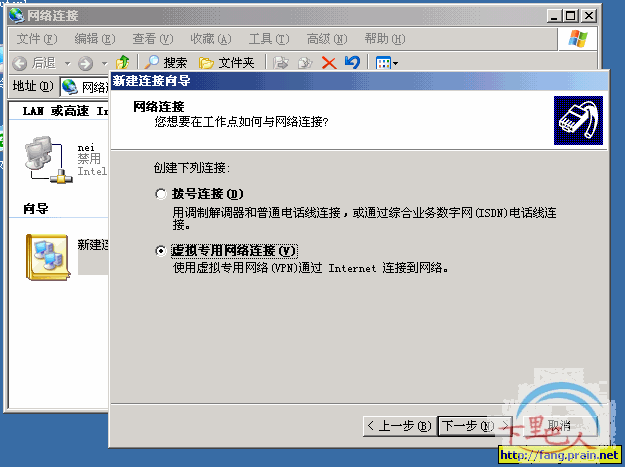Expand the Forward button history dropdown arrow
Viewport: 625px width, 467px height.
click(x=103, y=63)
